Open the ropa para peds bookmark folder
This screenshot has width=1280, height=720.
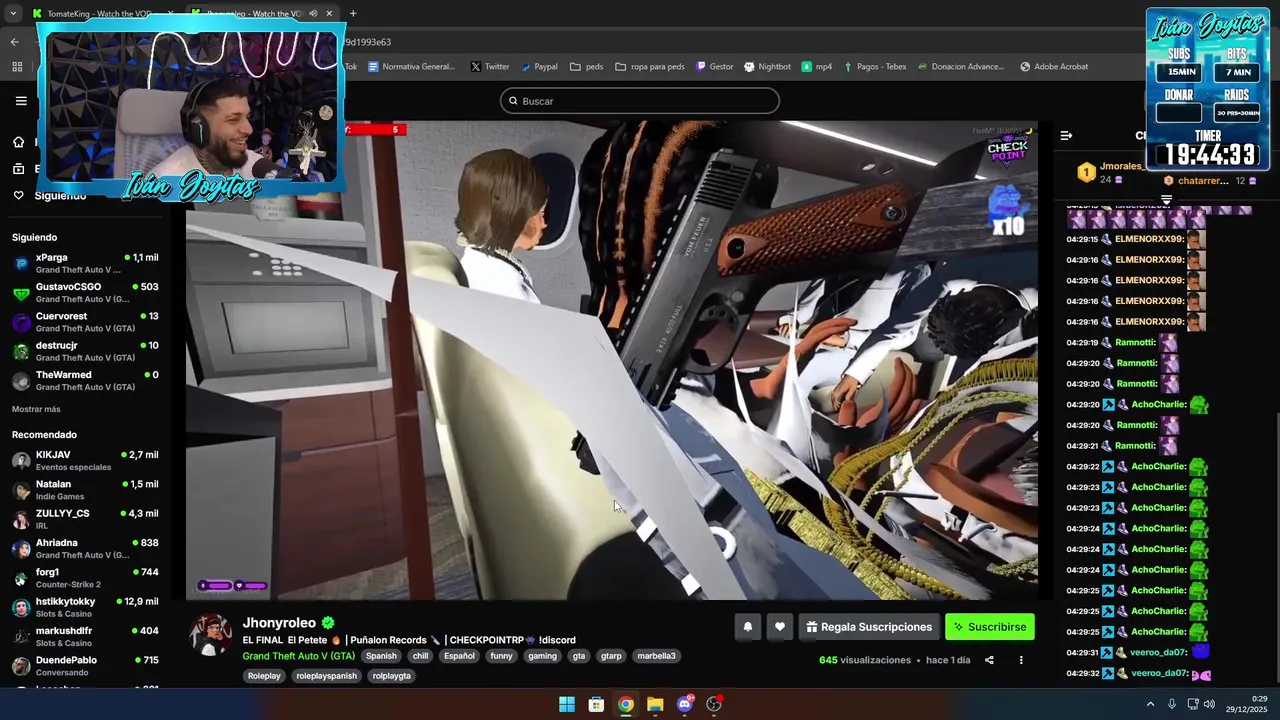click(x=650, y=67)
